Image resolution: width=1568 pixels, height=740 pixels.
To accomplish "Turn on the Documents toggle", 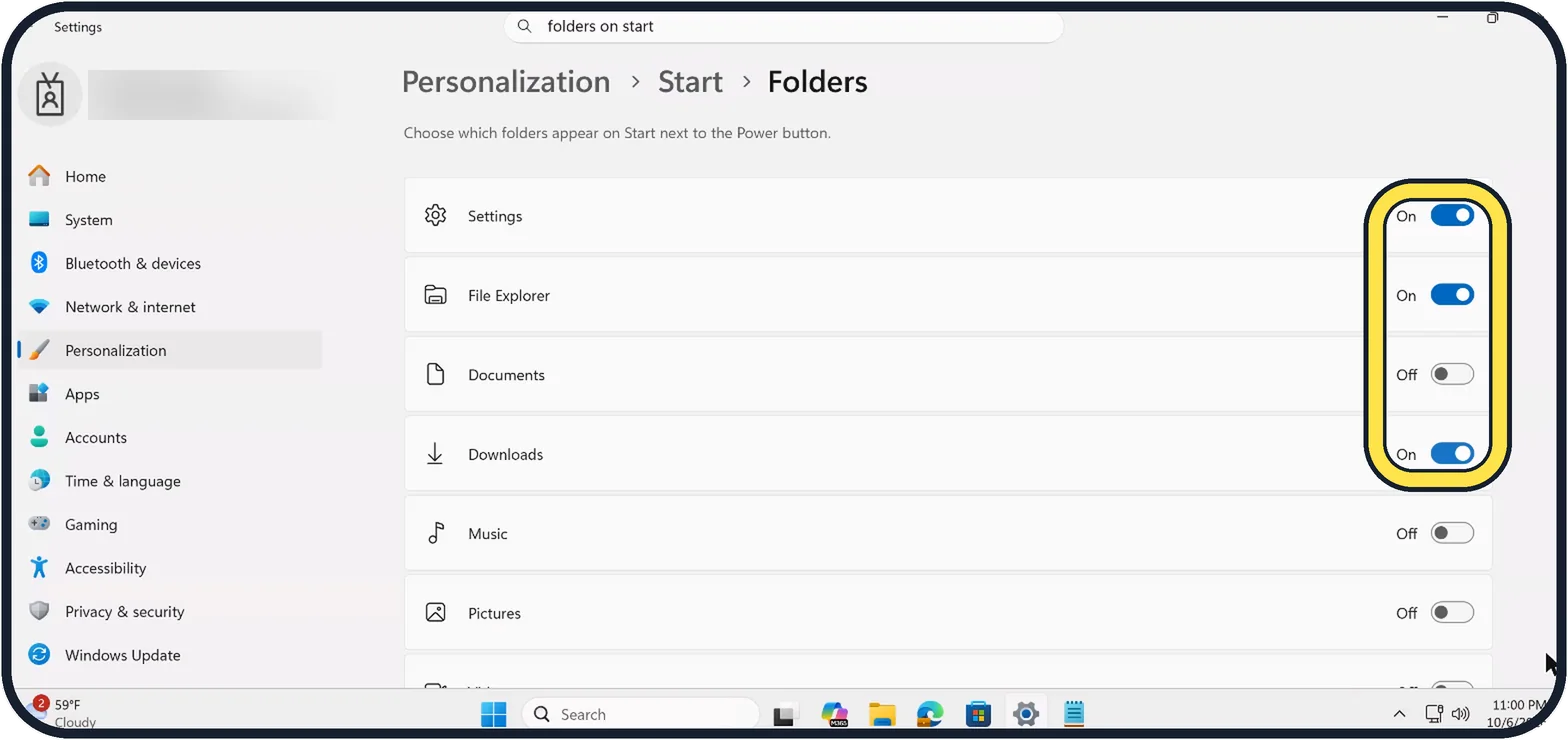I will click(x=1452, y=375).
